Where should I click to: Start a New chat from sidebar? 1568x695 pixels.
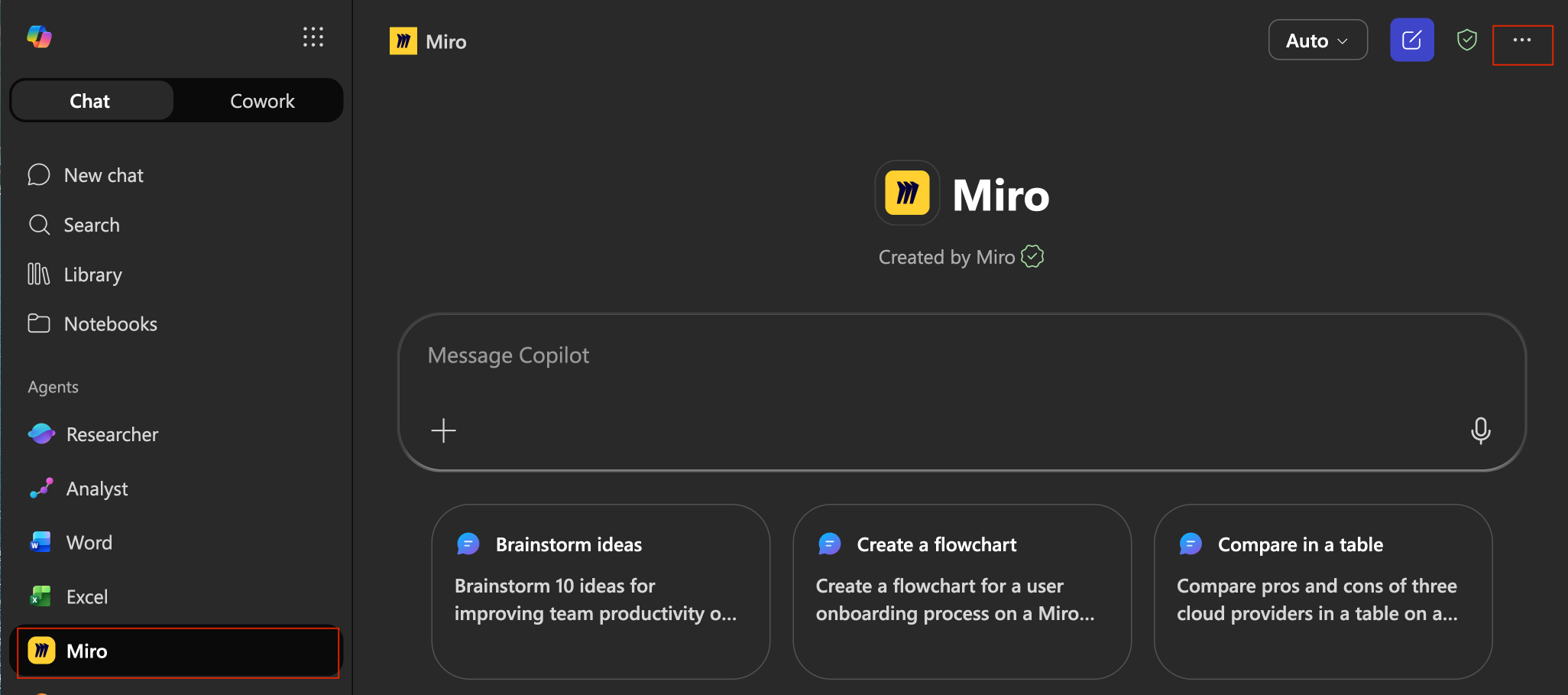[x=177, y=175]
